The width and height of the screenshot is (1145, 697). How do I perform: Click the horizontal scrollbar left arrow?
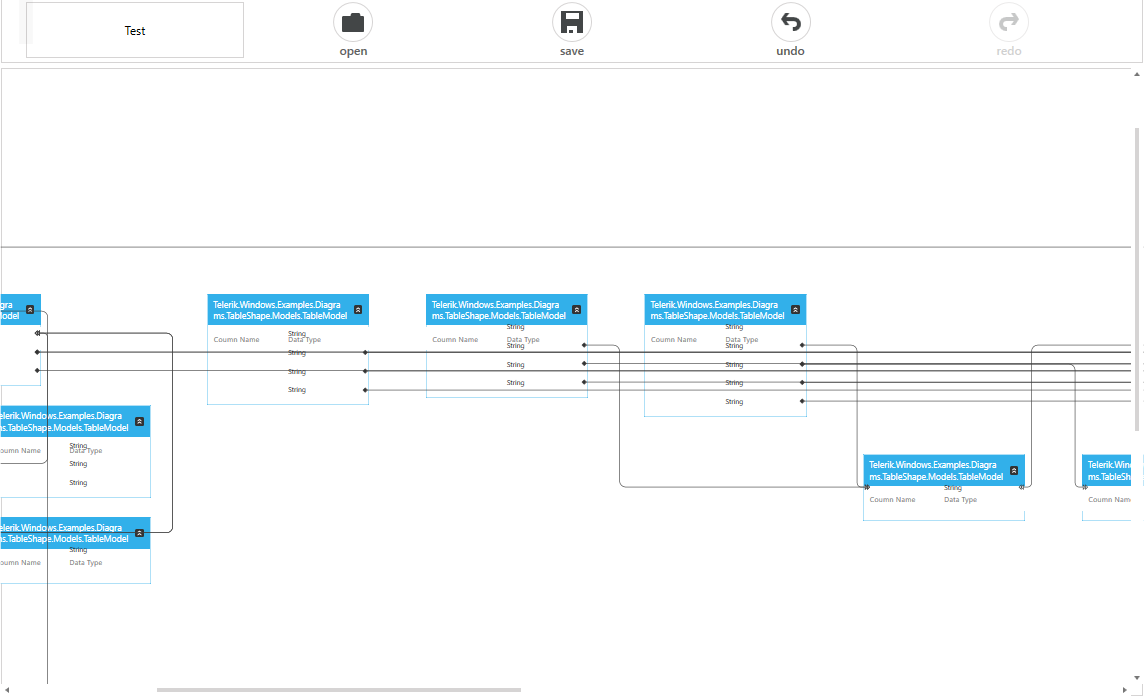point(7,690)
